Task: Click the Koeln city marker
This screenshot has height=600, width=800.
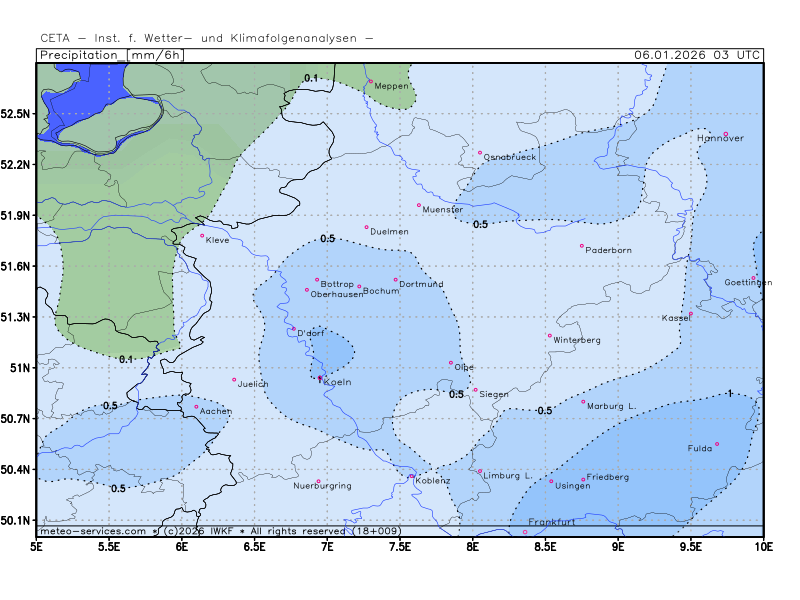Action: click(320, 378)
